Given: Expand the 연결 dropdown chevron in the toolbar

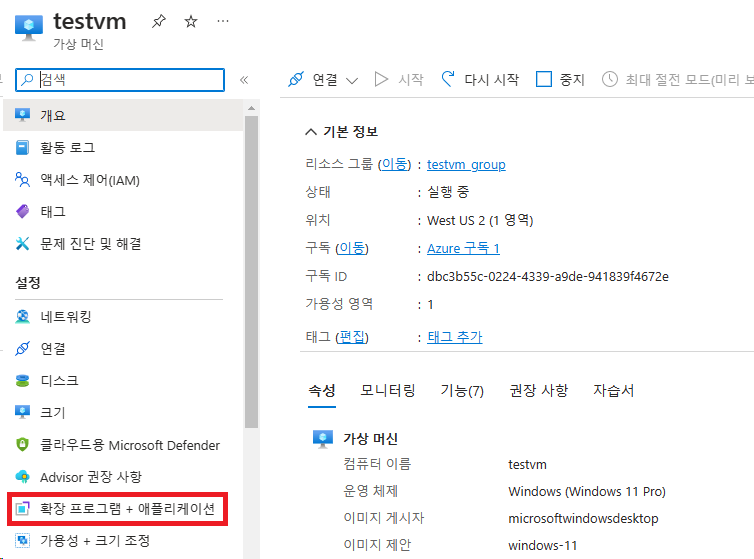Looking at the screenshot, I should click(352, 80).
